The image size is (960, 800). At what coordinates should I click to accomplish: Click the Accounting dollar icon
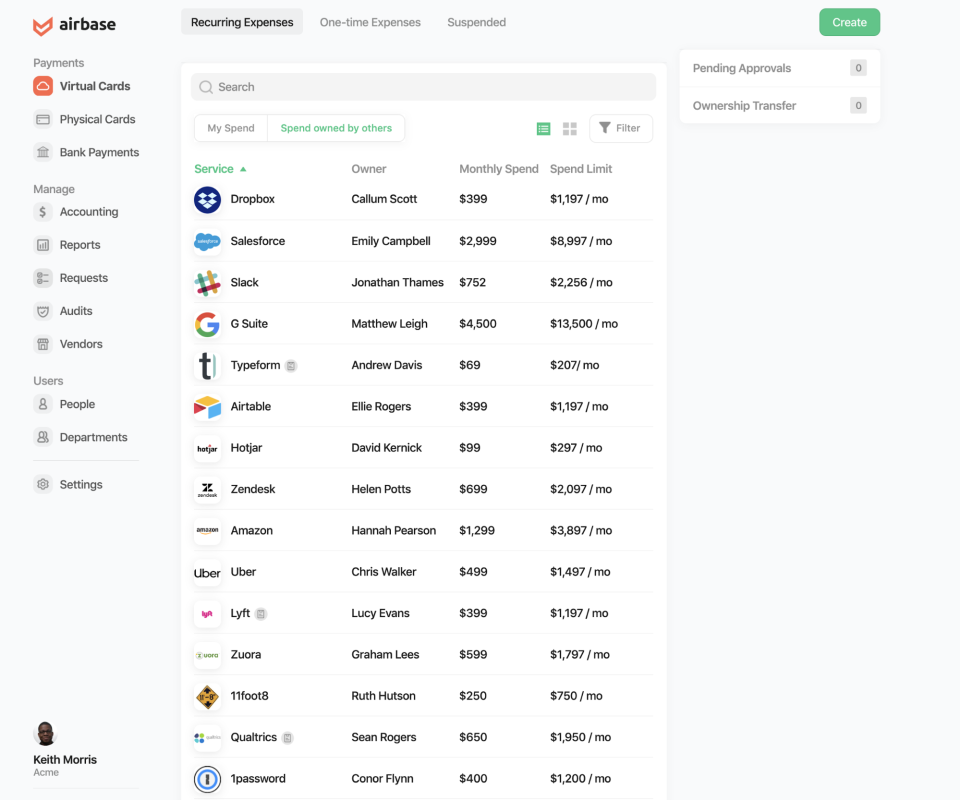(43, 212)
